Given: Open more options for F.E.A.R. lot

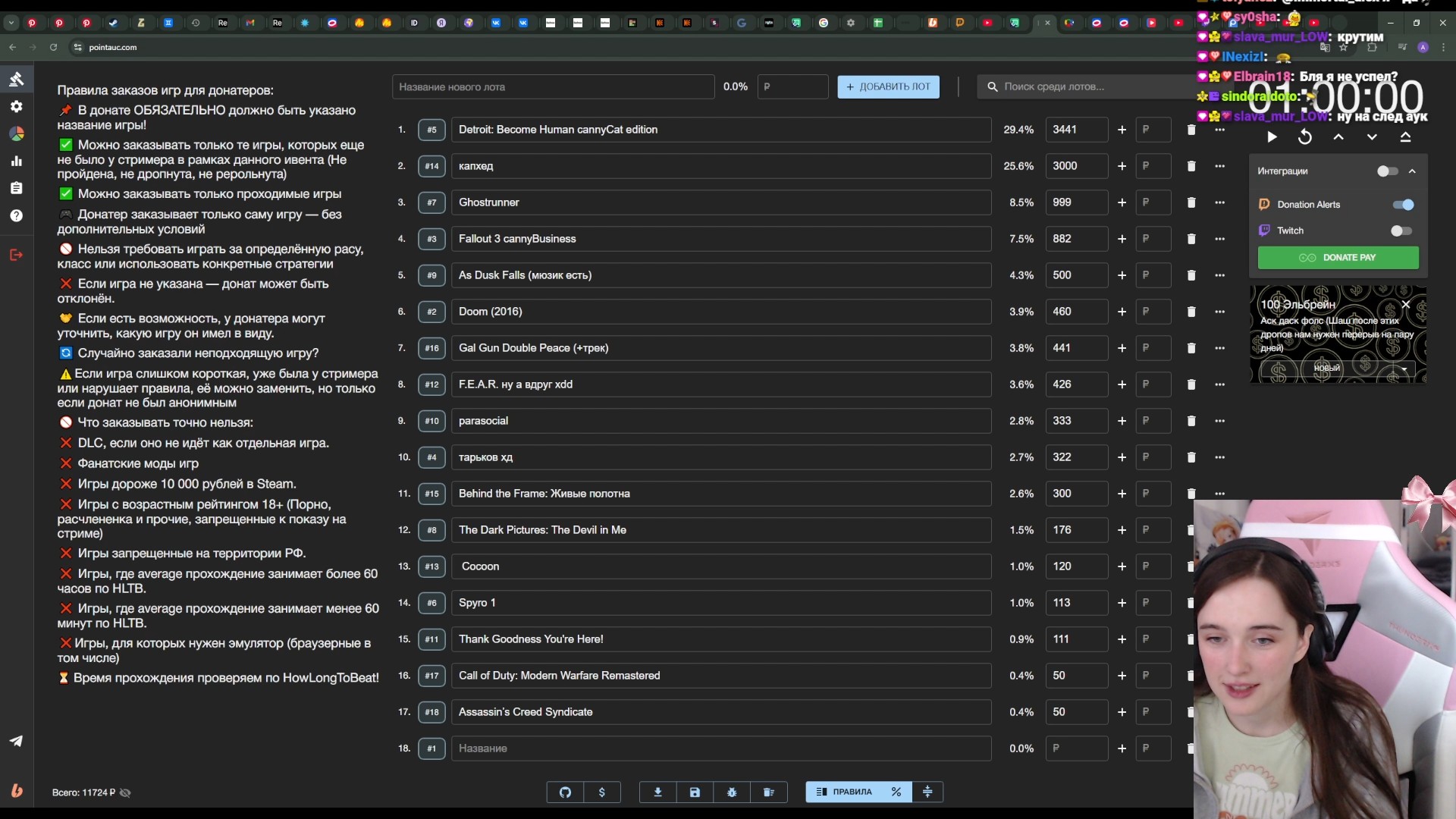Looking at the screenshot, I should [1219, 384].
